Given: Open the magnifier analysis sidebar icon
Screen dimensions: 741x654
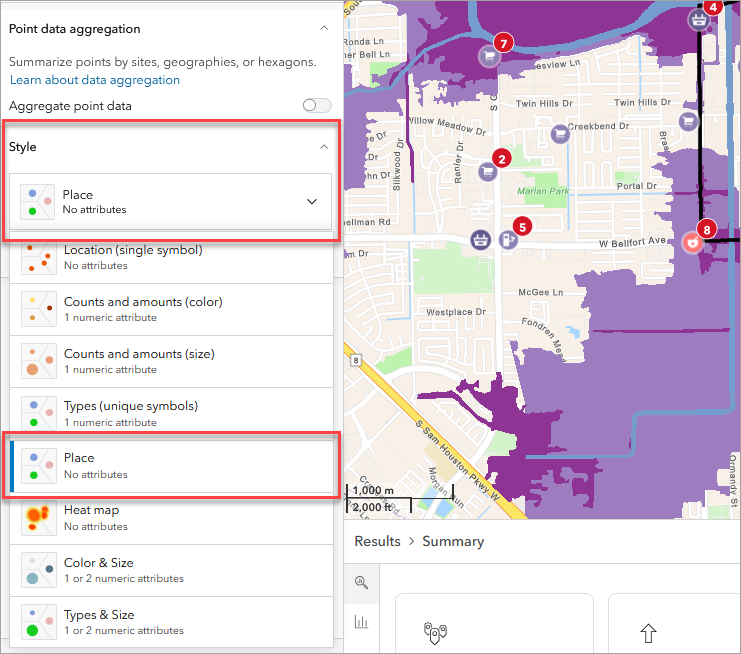Looking at the screenshot, I should [x=362, y=583].
